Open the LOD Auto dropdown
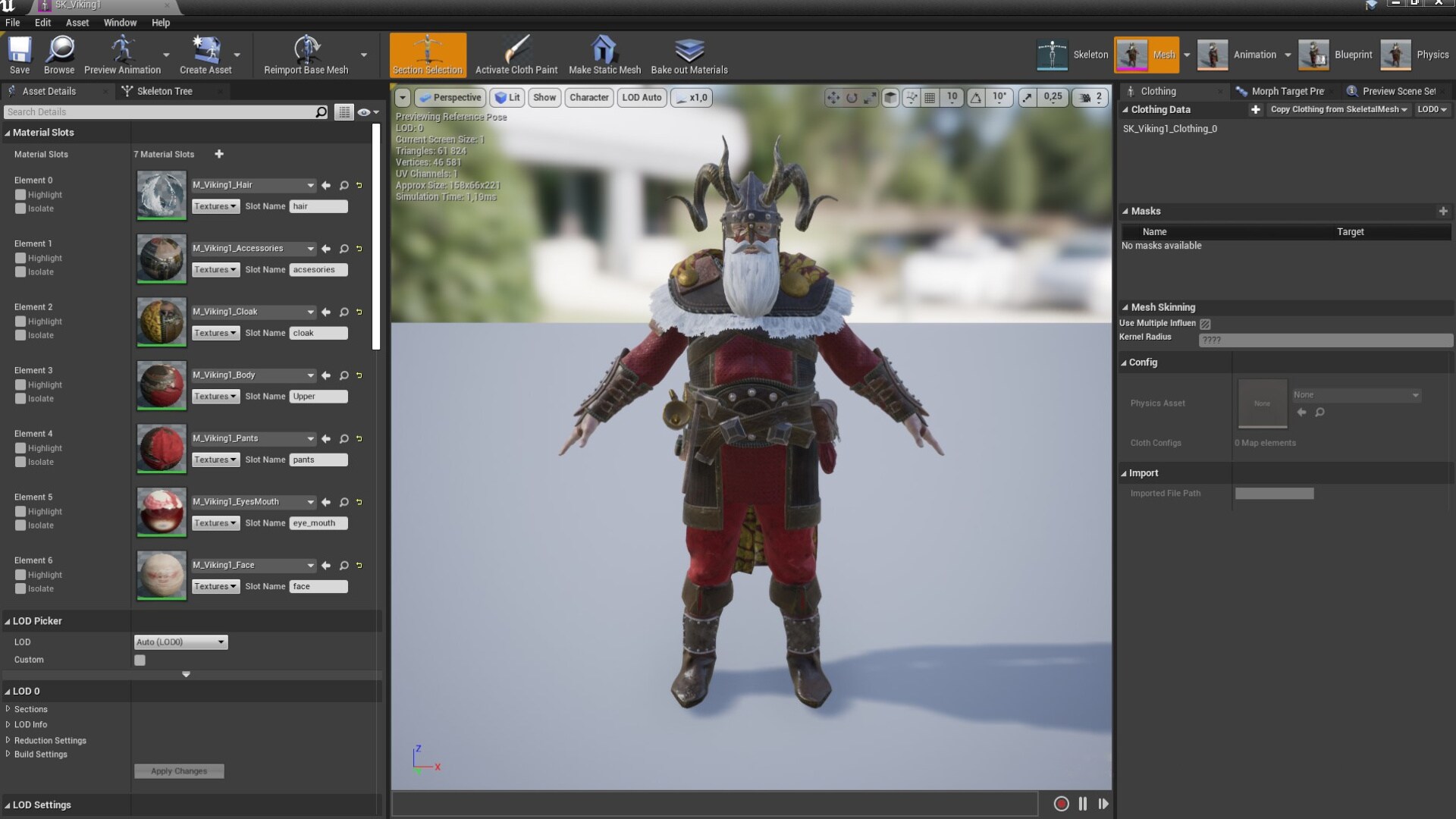 pyautogui.click(x=641, y=97)
